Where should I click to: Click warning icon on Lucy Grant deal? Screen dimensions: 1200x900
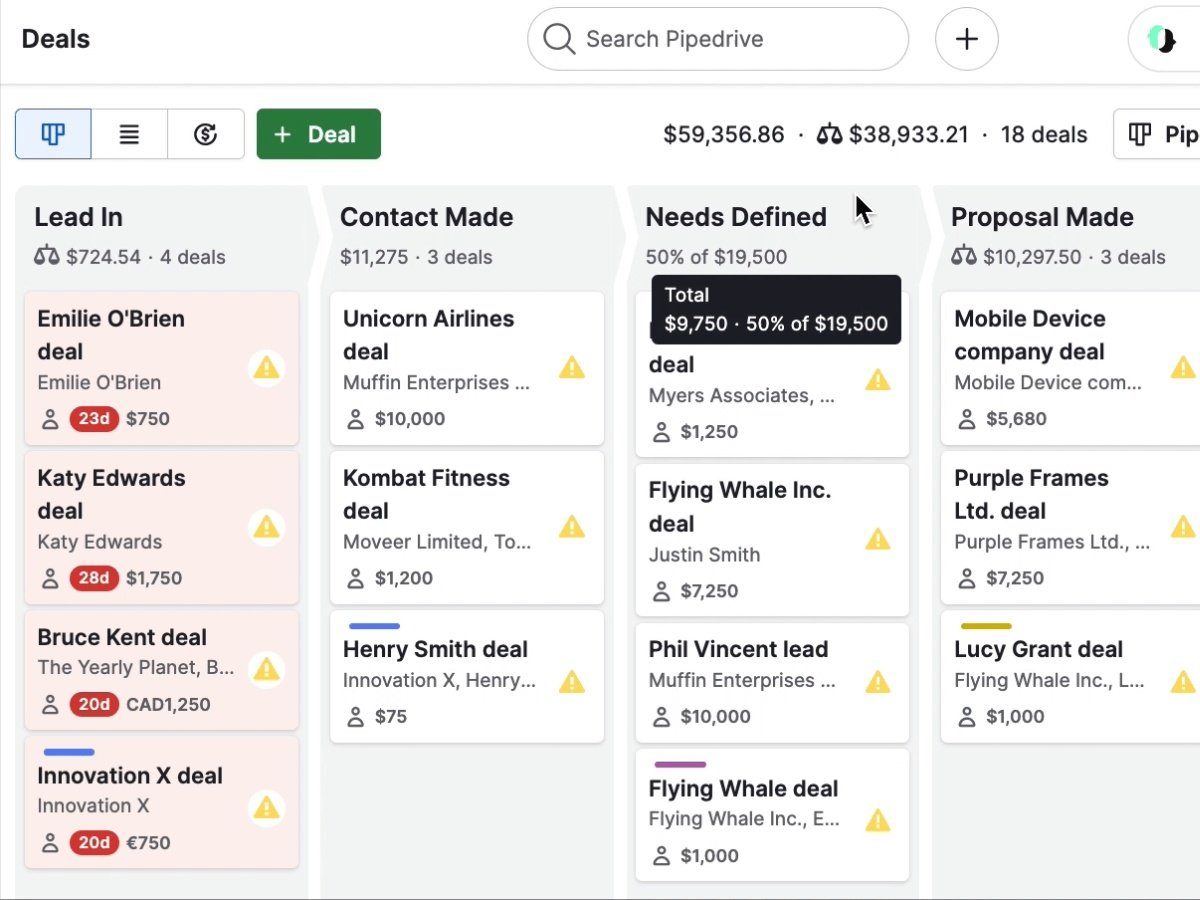pos(1183,682)
